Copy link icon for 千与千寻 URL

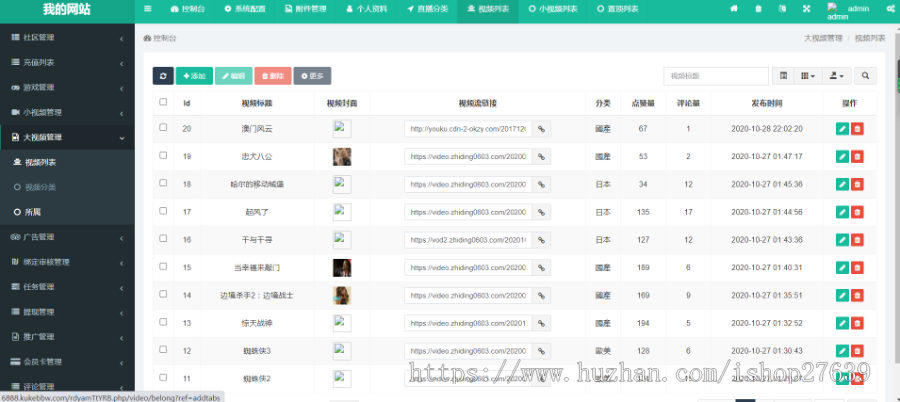click(x=541, y=239)
